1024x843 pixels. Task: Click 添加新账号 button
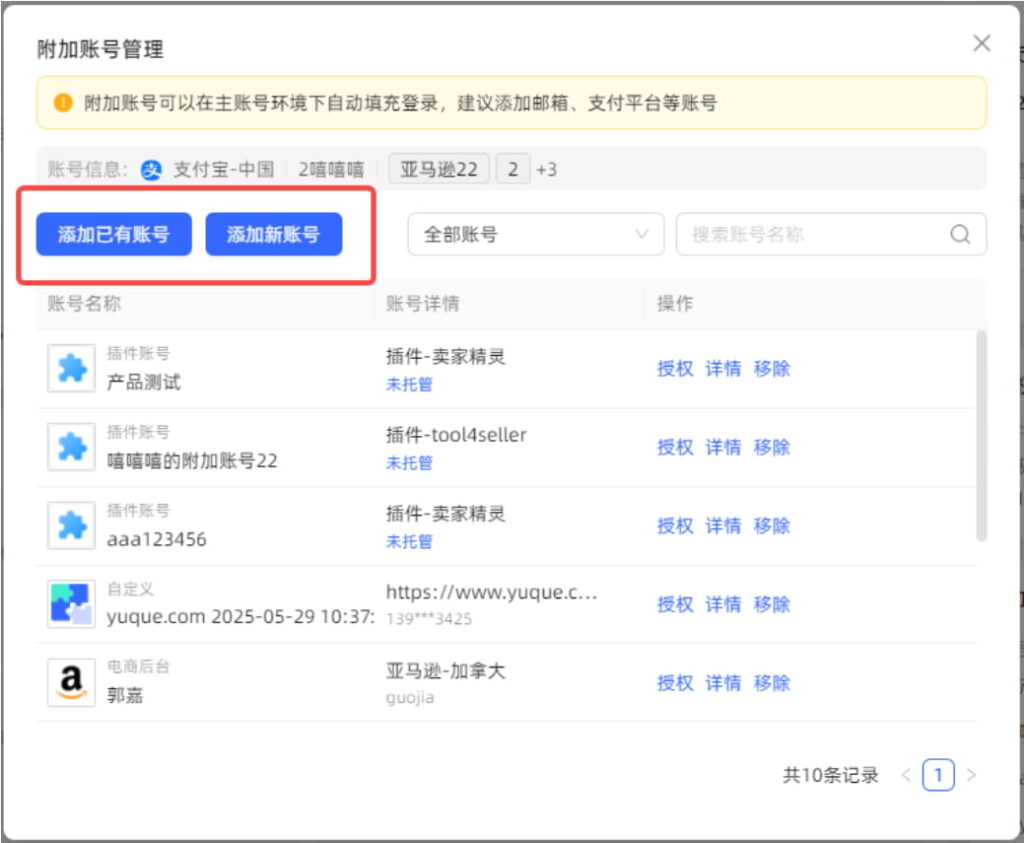click(274, 235)
